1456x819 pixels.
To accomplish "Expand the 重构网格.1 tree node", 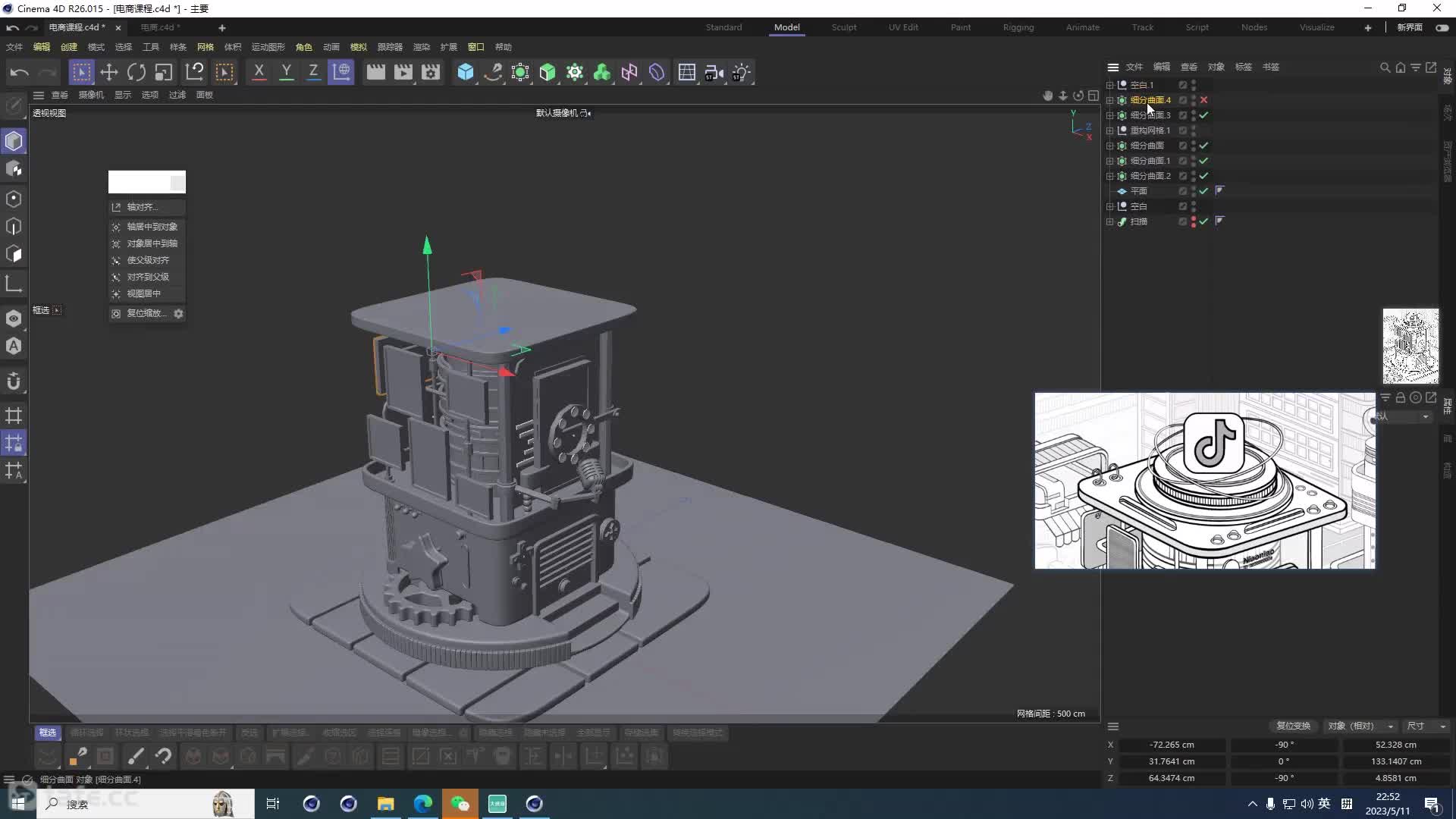I will 1110,130.
